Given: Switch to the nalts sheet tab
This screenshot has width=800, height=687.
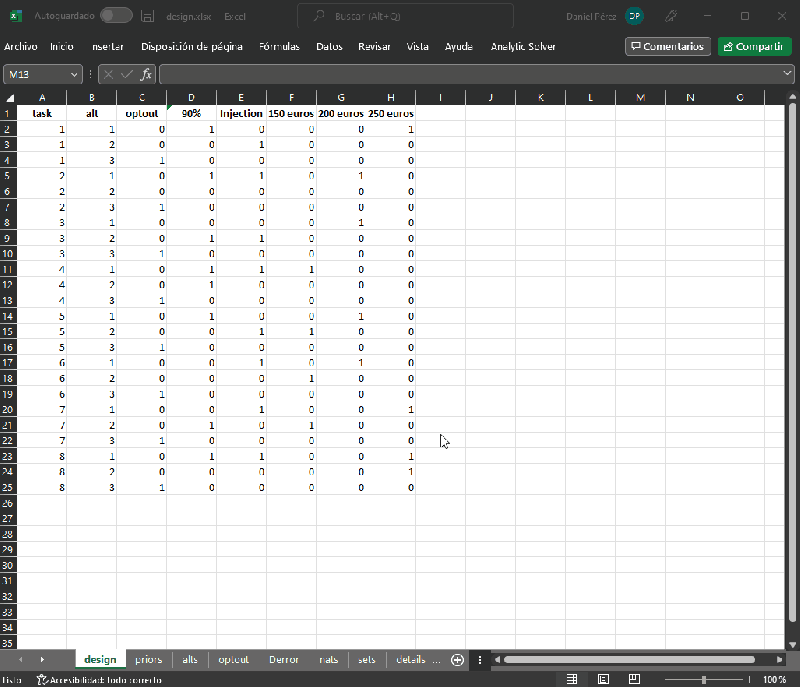Looking at the screenshot, I should (329, 659).
